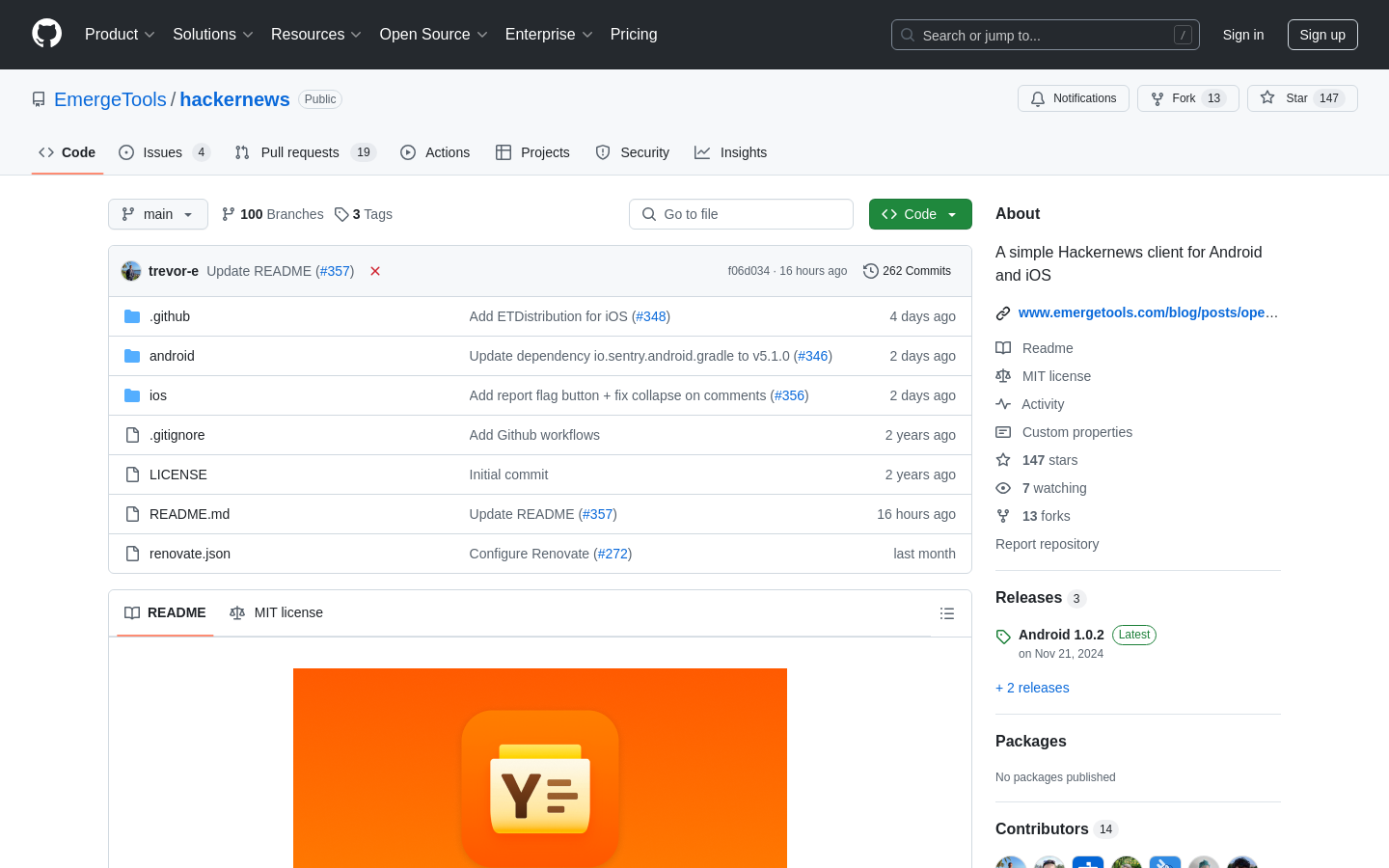Click the + 2 releases link
1389x868 pixels.
click(1032, 688)
